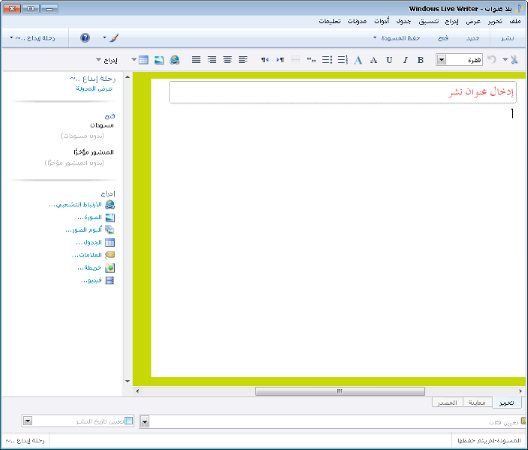Click the justify text alignment icon
This screenshot has height=450, width=528.
pos(196,60)
